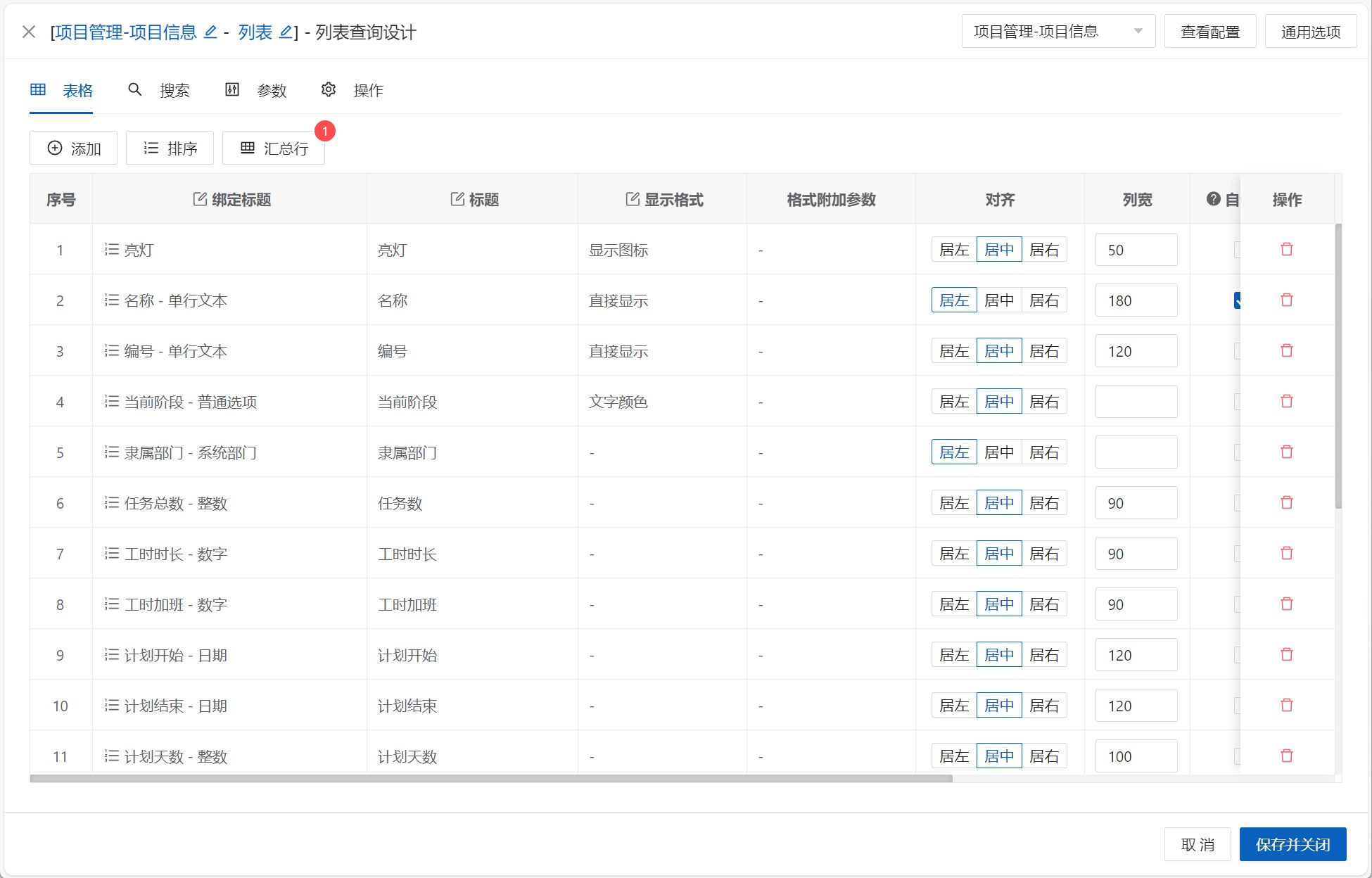This screenshot has width=1372, height=878.
Task: Open the 项目管理-项目信息 dropdown
Action: pos(1058,32)
